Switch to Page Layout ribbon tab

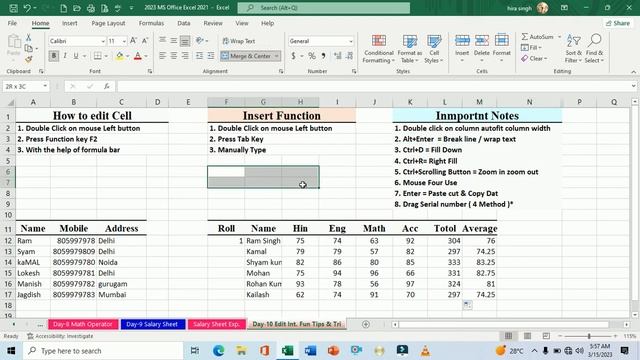(108, 23)
